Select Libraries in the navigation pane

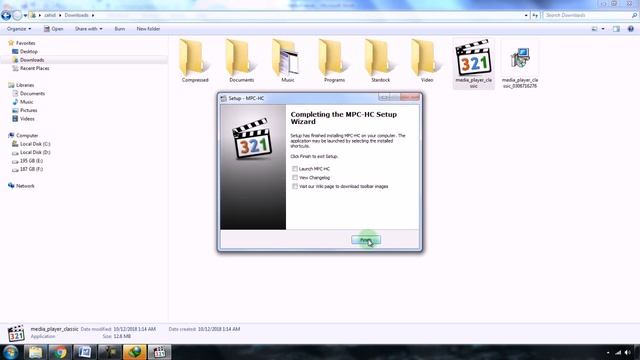point(25,85)
